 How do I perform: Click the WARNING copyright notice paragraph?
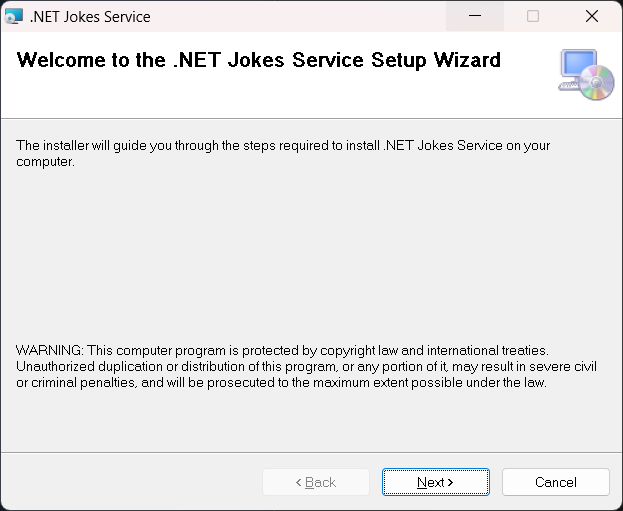306,366
